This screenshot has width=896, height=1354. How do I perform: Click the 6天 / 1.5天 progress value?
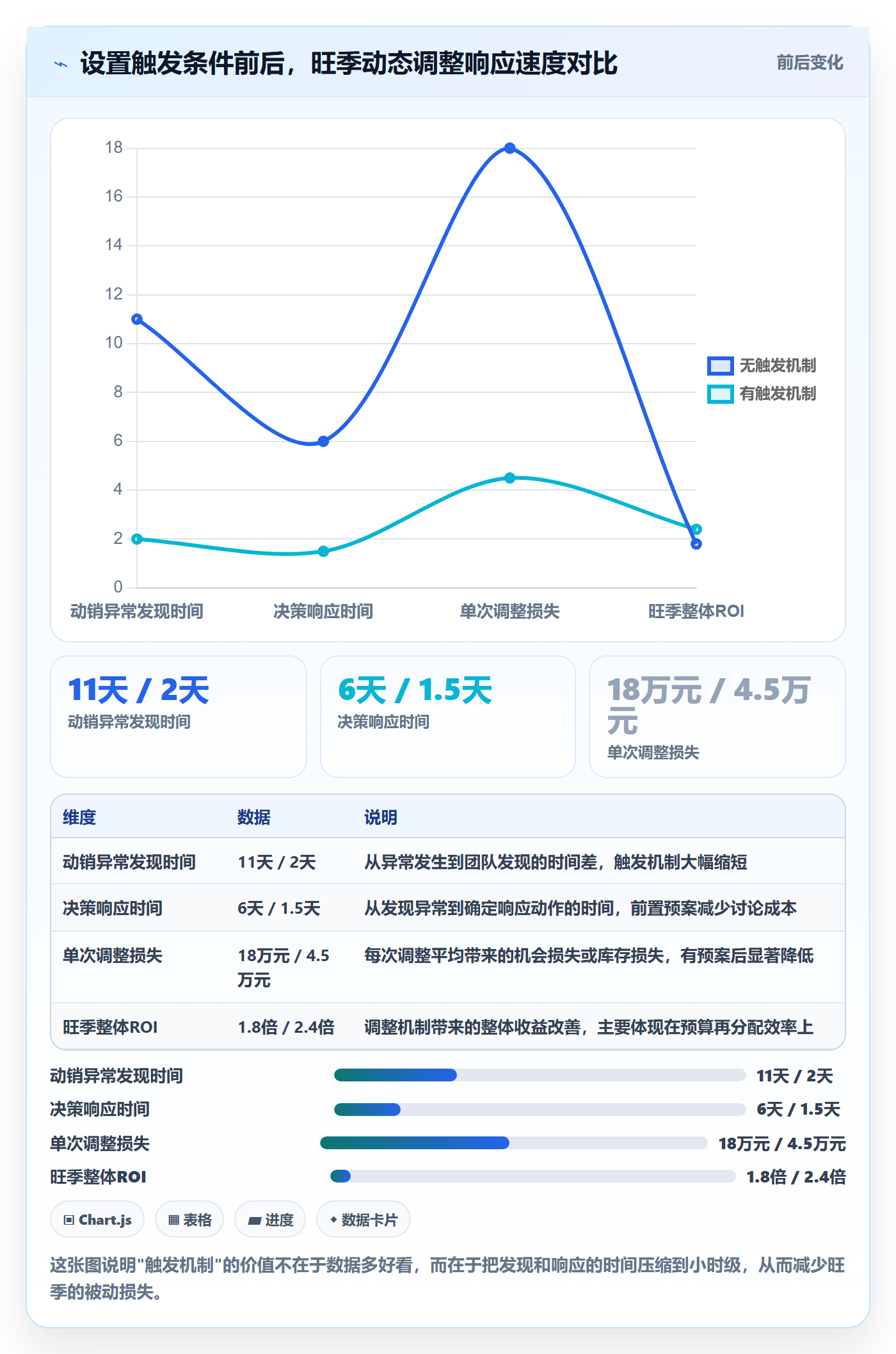[798, 1109]
